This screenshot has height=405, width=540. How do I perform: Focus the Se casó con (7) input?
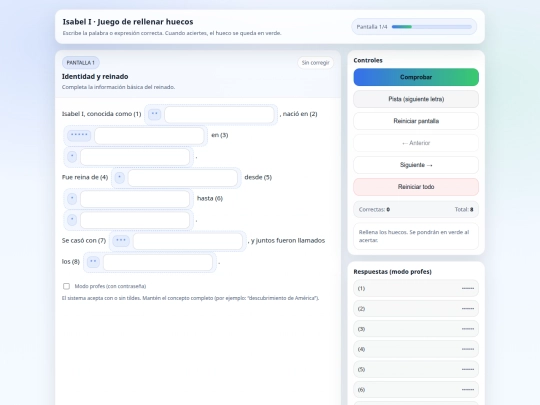188,241
